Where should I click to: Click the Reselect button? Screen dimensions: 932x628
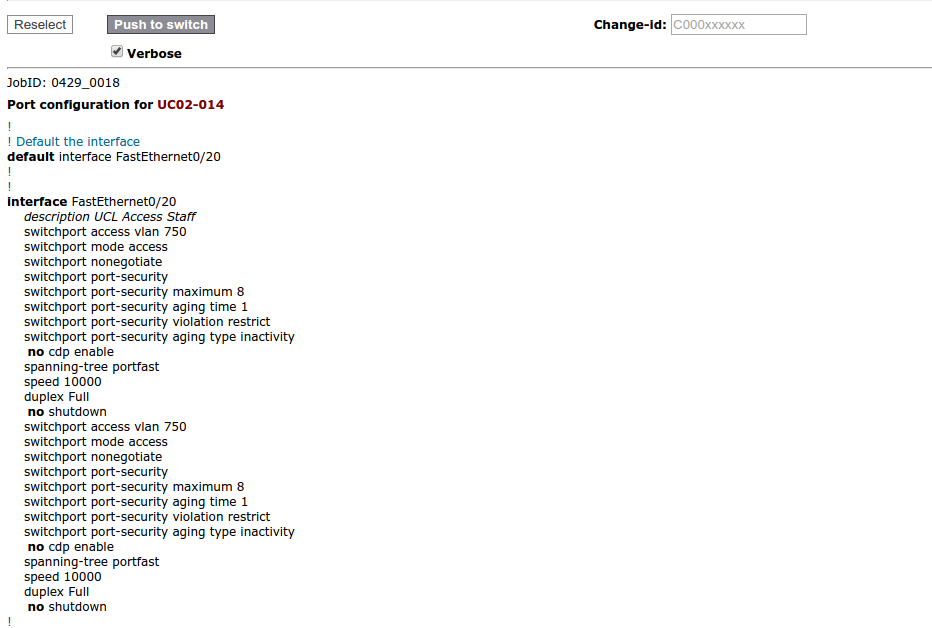[x=40, y=25]
